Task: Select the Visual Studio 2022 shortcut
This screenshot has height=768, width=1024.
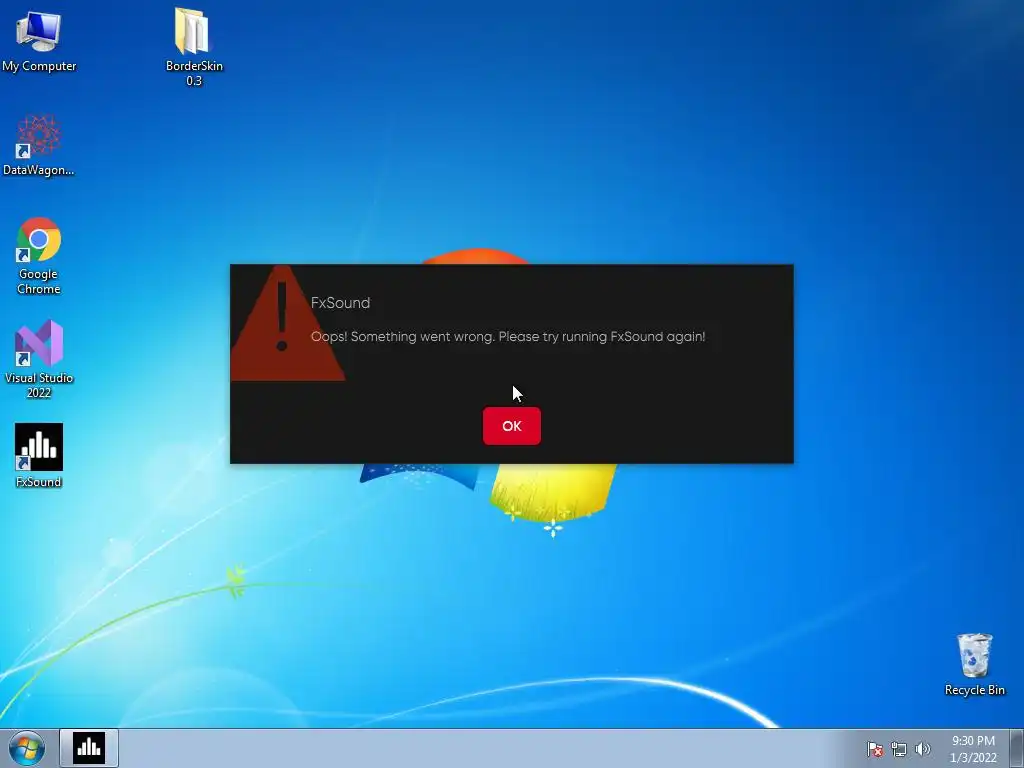Action: [39, 359]
